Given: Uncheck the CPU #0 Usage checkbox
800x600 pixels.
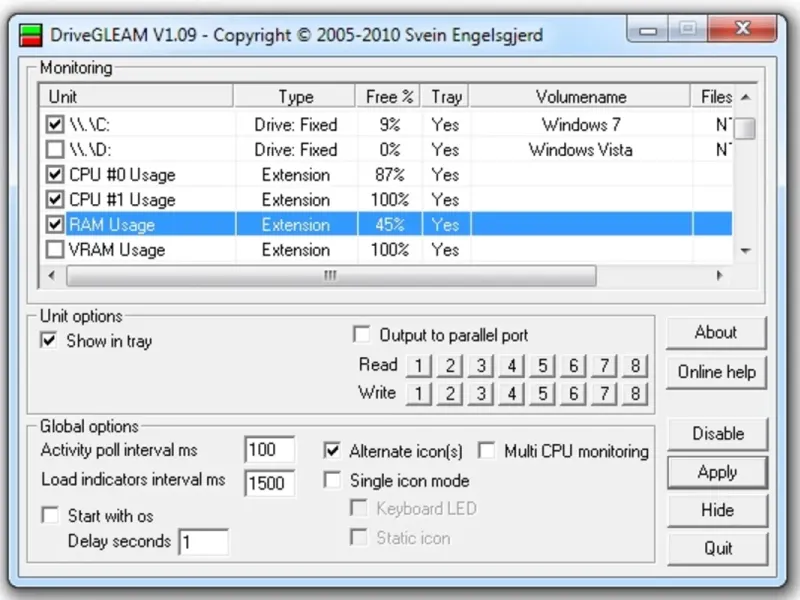Looking at the screenshot, I should click(x=55, y=174).
